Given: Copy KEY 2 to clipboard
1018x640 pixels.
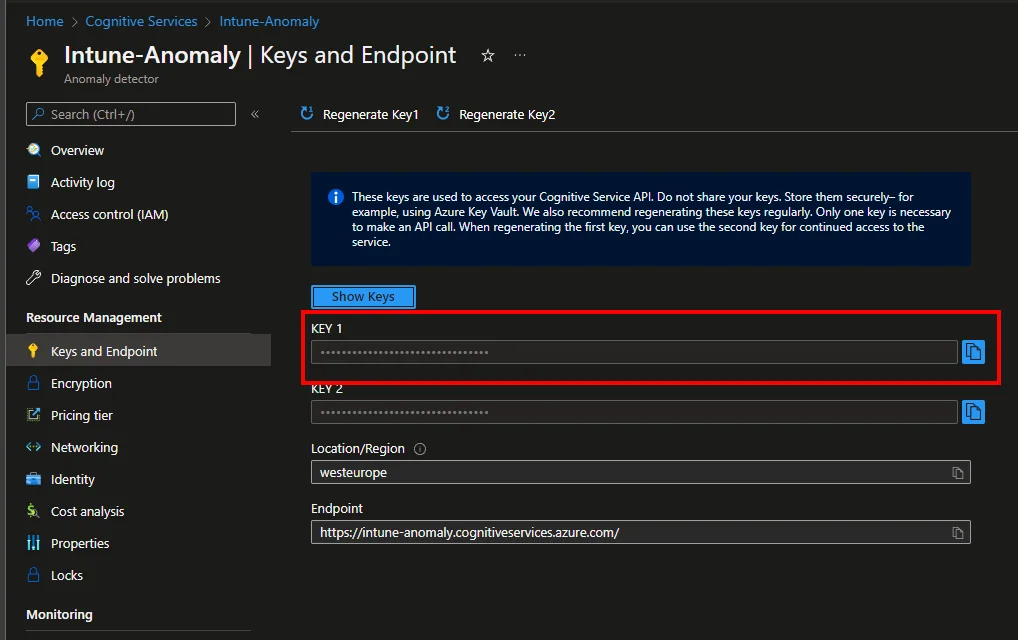Looking at the screenshot, I should point(973,412).
